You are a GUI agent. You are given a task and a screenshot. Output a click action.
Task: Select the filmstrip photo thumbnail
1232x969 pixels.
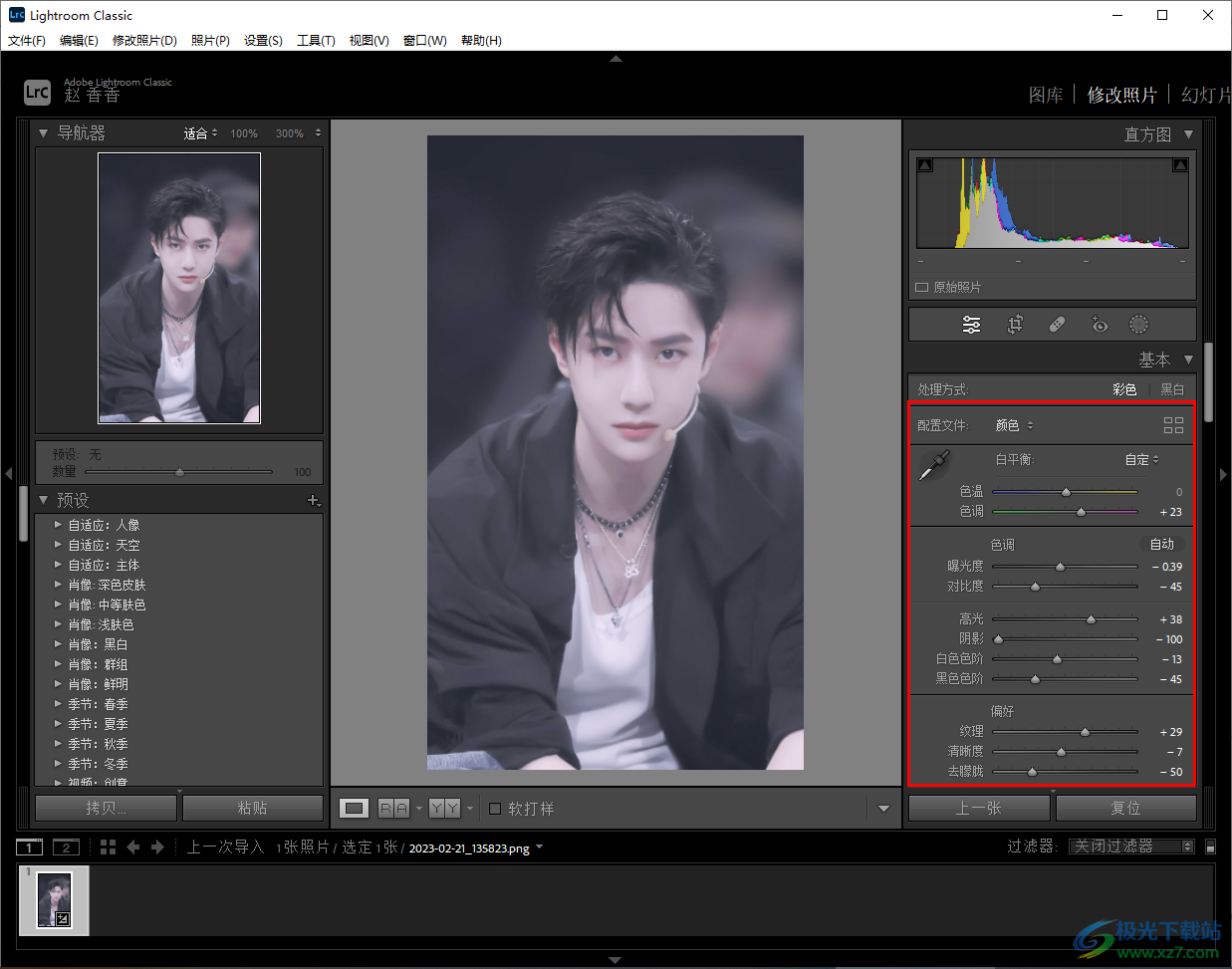55,900
